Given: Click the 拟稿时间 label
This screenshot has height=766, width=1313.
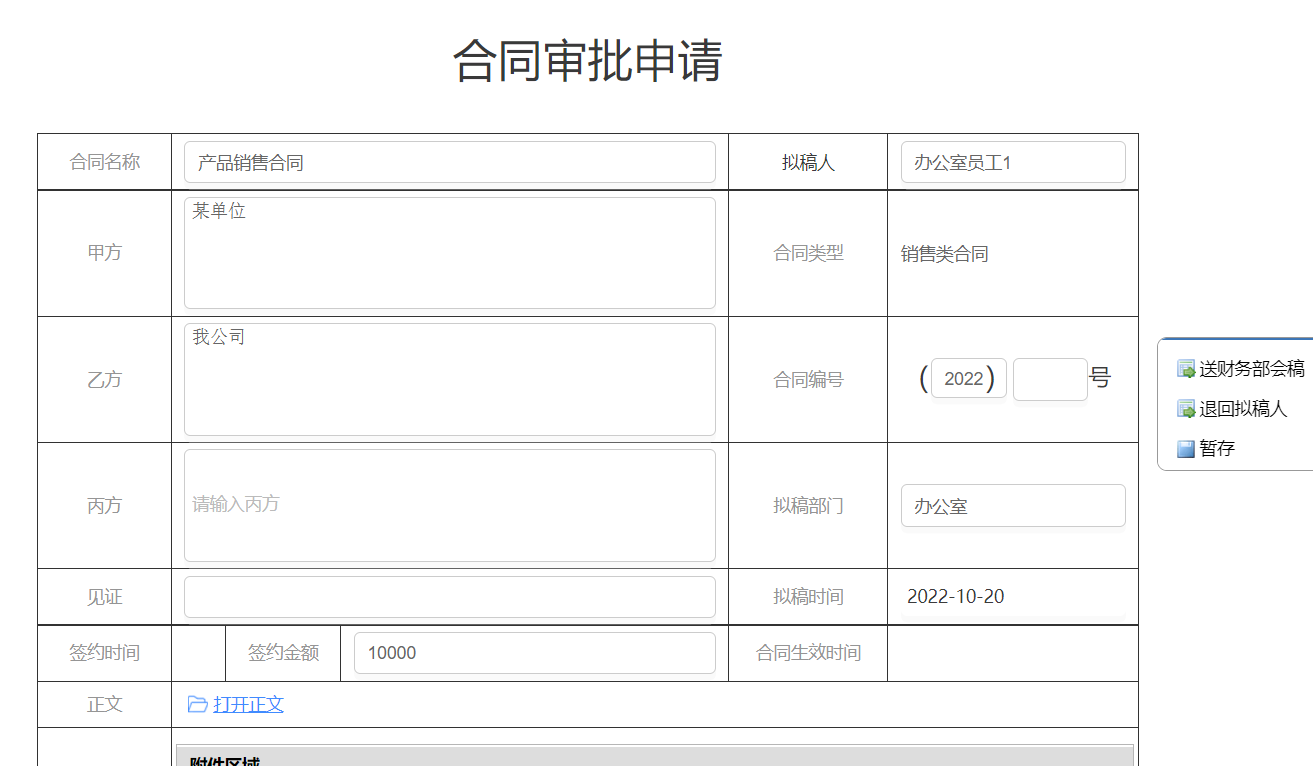Looking at the screenshot, I should click(808, 597).
